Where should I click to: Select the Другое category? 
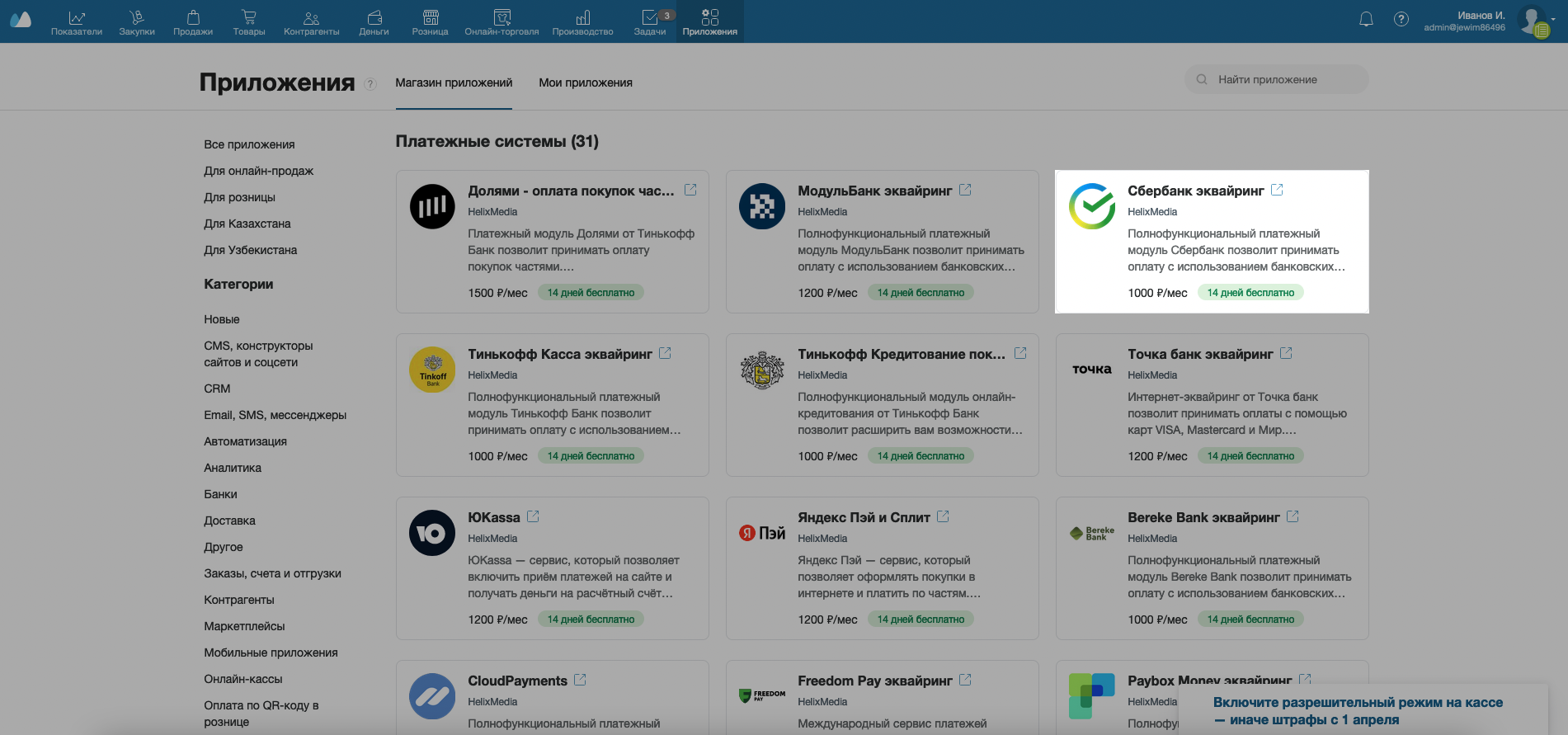(224, 547)
